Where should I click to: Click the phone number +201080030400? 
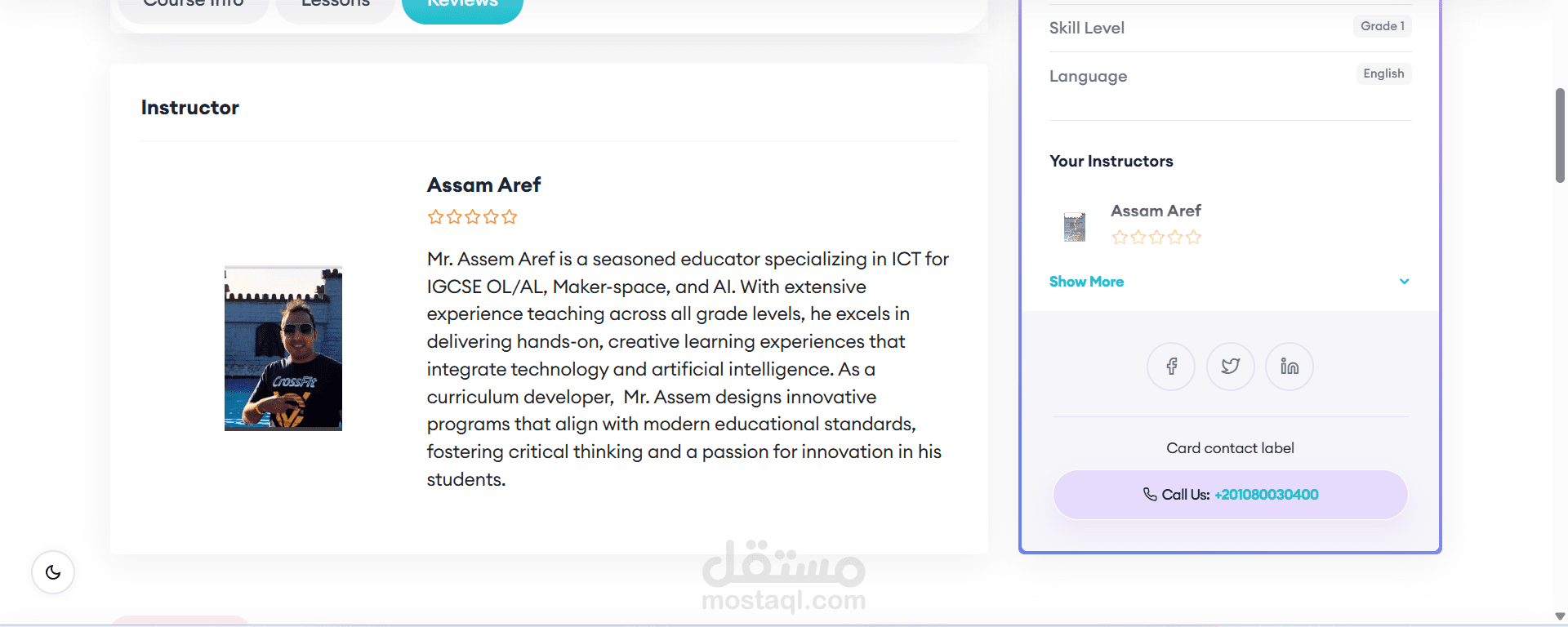click(x=1266, y=495)
